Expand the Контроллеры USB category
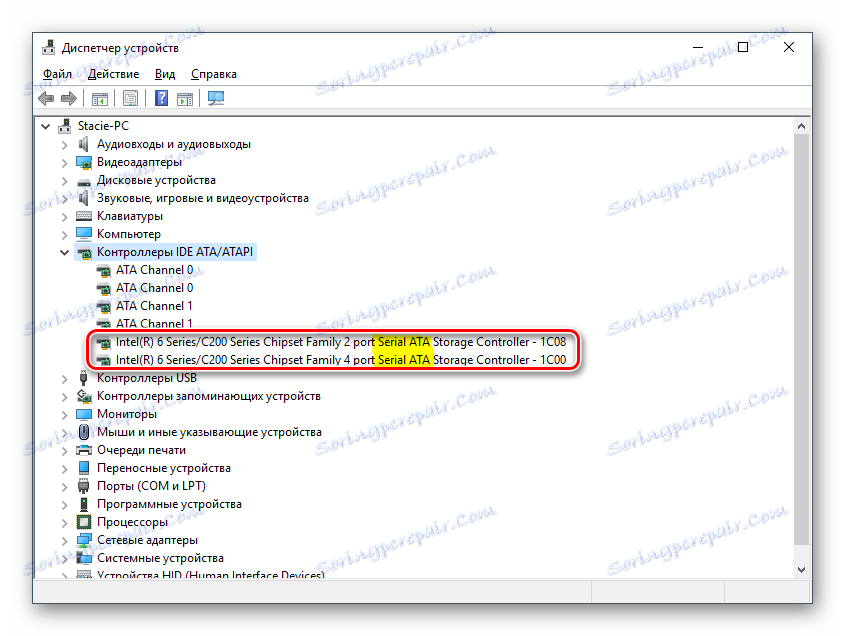 65,379
